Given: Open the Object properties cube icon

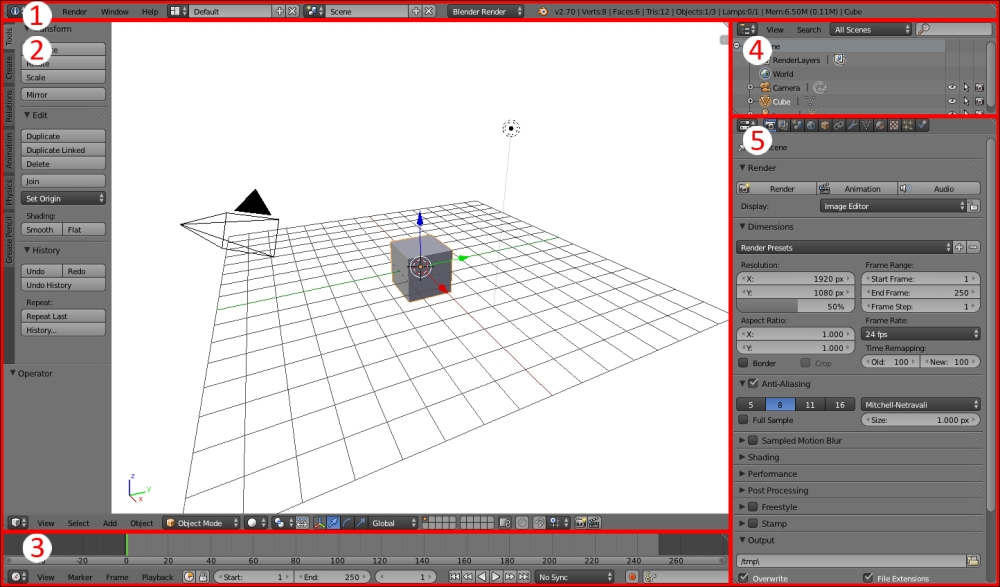Looking at the screenshot, I should (825, 126).
